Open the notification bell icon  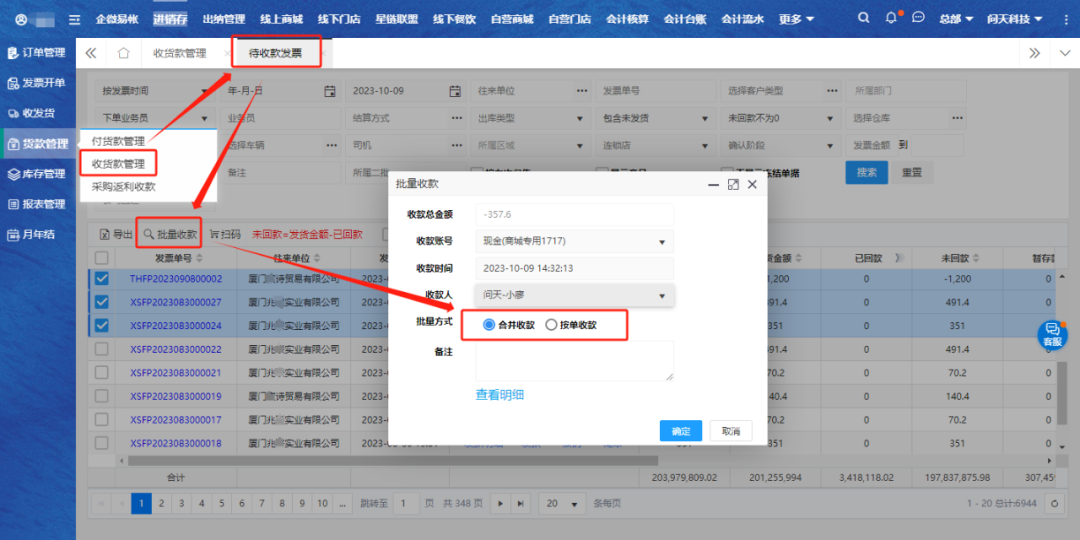892,19
